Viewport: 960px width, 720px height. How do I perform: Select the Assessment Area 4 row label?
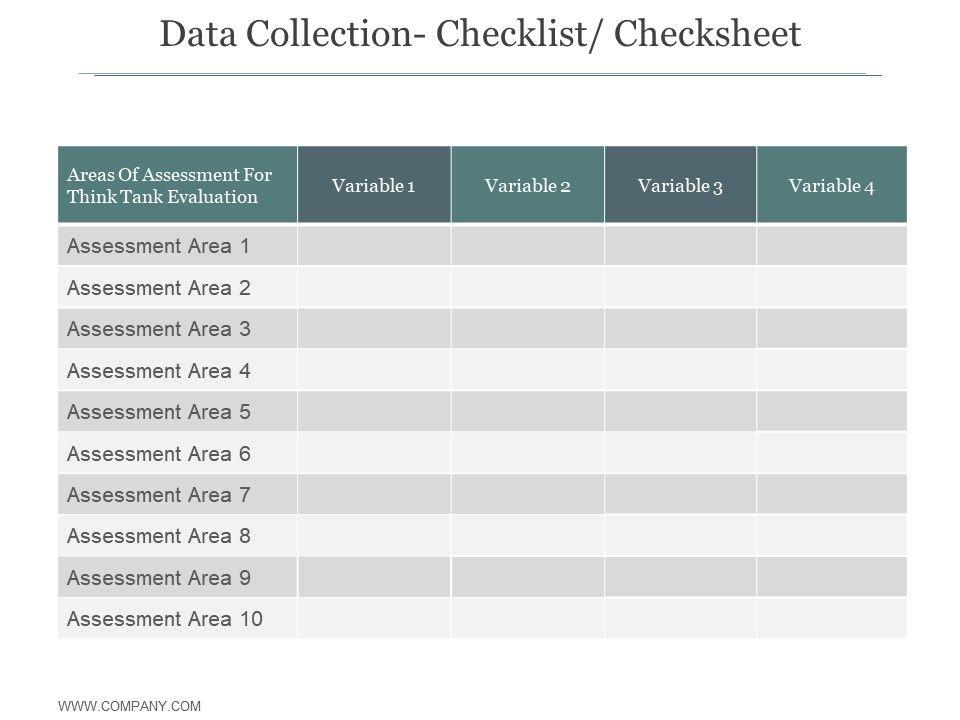click(158, 371)
